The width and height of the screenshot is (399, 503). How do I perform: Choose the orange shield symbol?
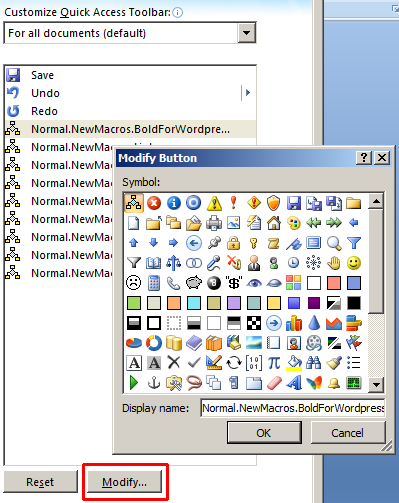274,203
